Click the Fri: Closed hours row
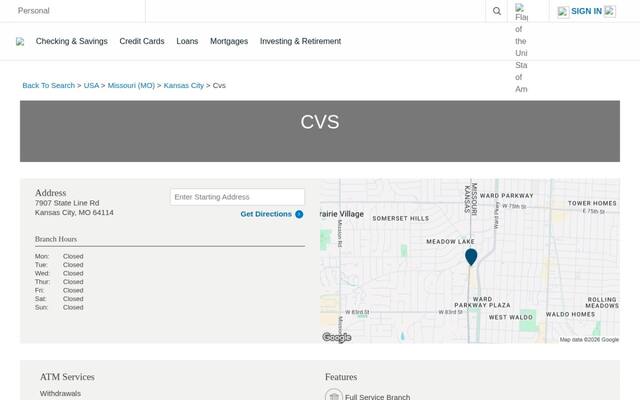 pos(59,290)
